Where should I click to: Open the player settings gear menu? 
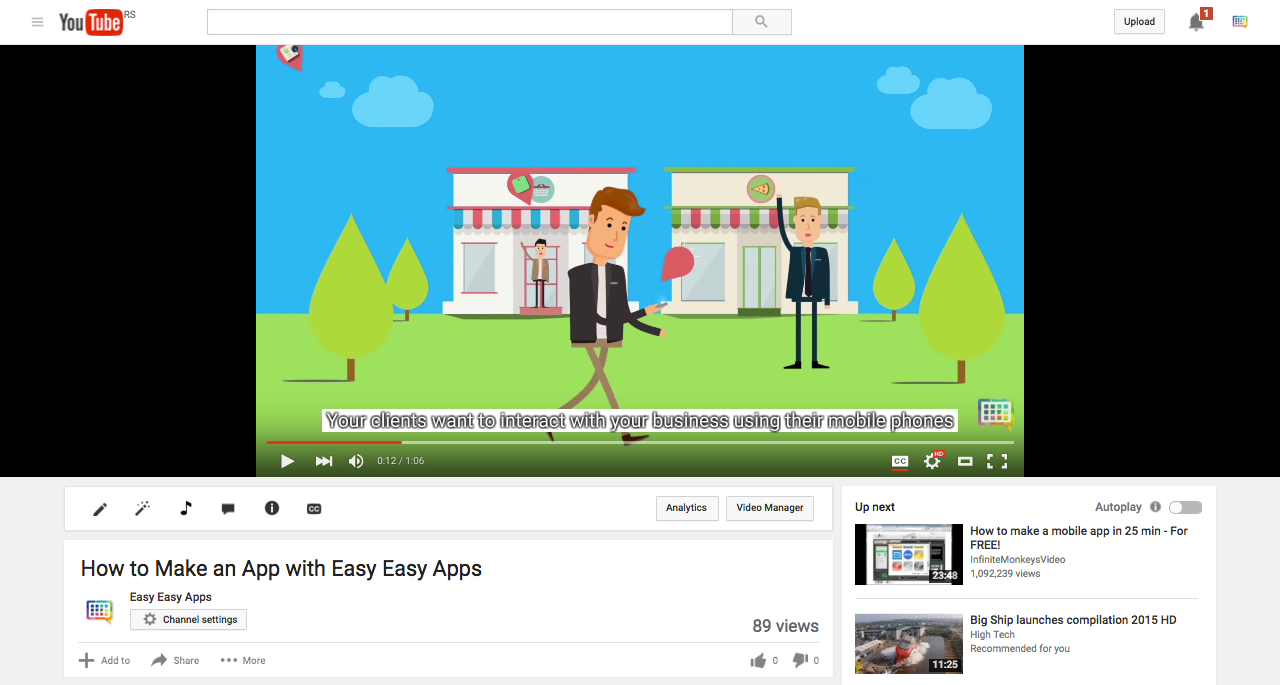pos(932,461)
